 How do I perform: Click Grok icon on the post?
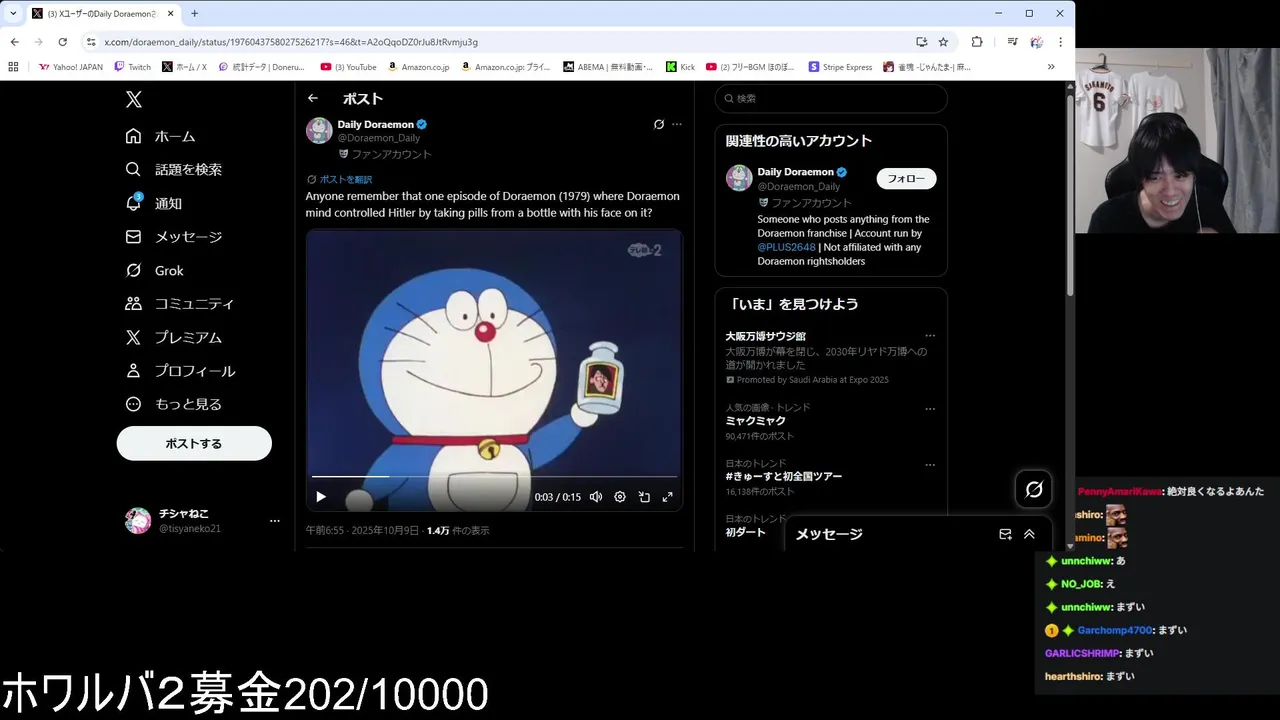(659, 125)
